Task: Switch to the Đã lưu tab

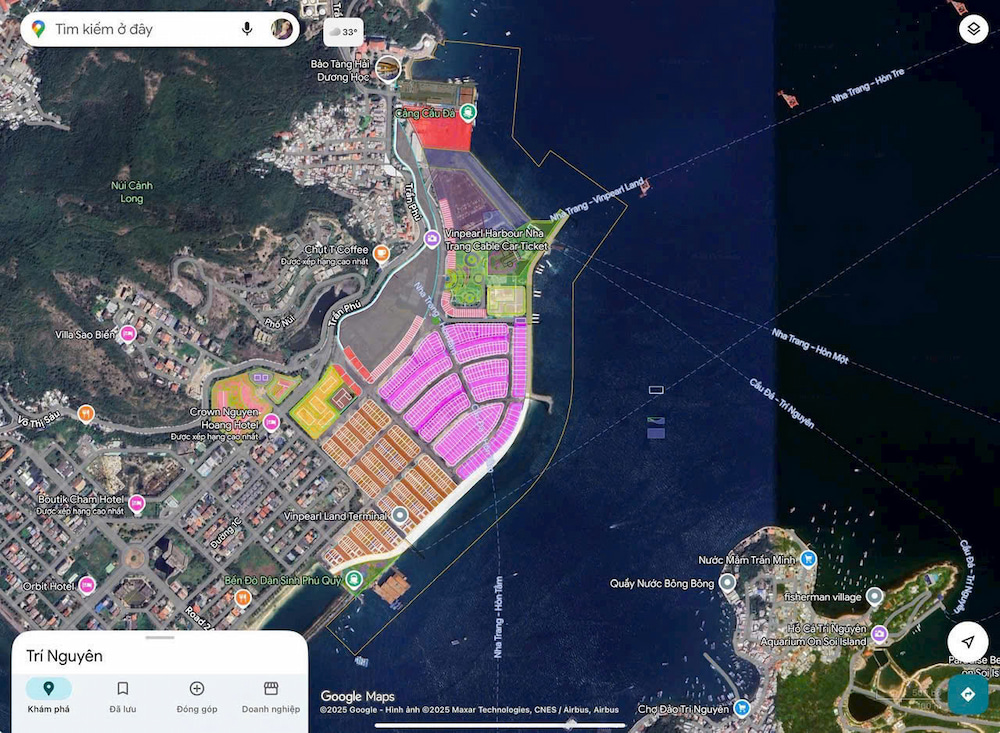Action: click(x=123, y=695)
